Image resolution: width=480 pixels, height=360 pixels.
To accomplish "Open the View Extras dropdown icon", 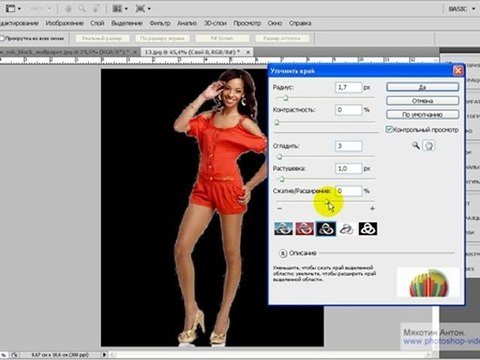I will [13, 9].
